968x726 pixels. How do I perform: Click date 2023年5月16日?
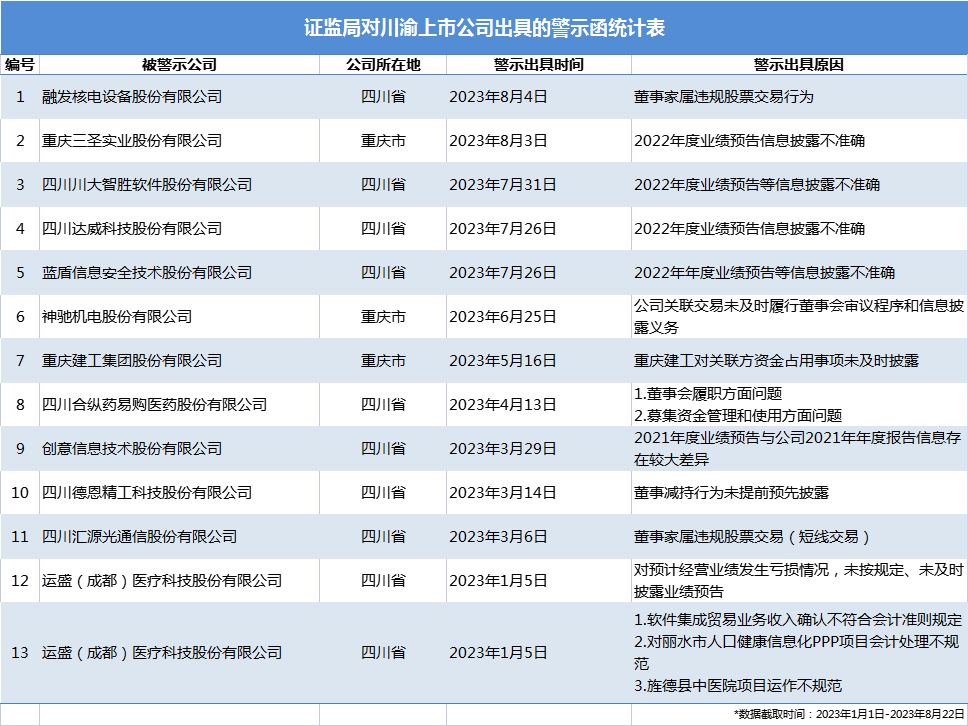[x=503, y=361]
